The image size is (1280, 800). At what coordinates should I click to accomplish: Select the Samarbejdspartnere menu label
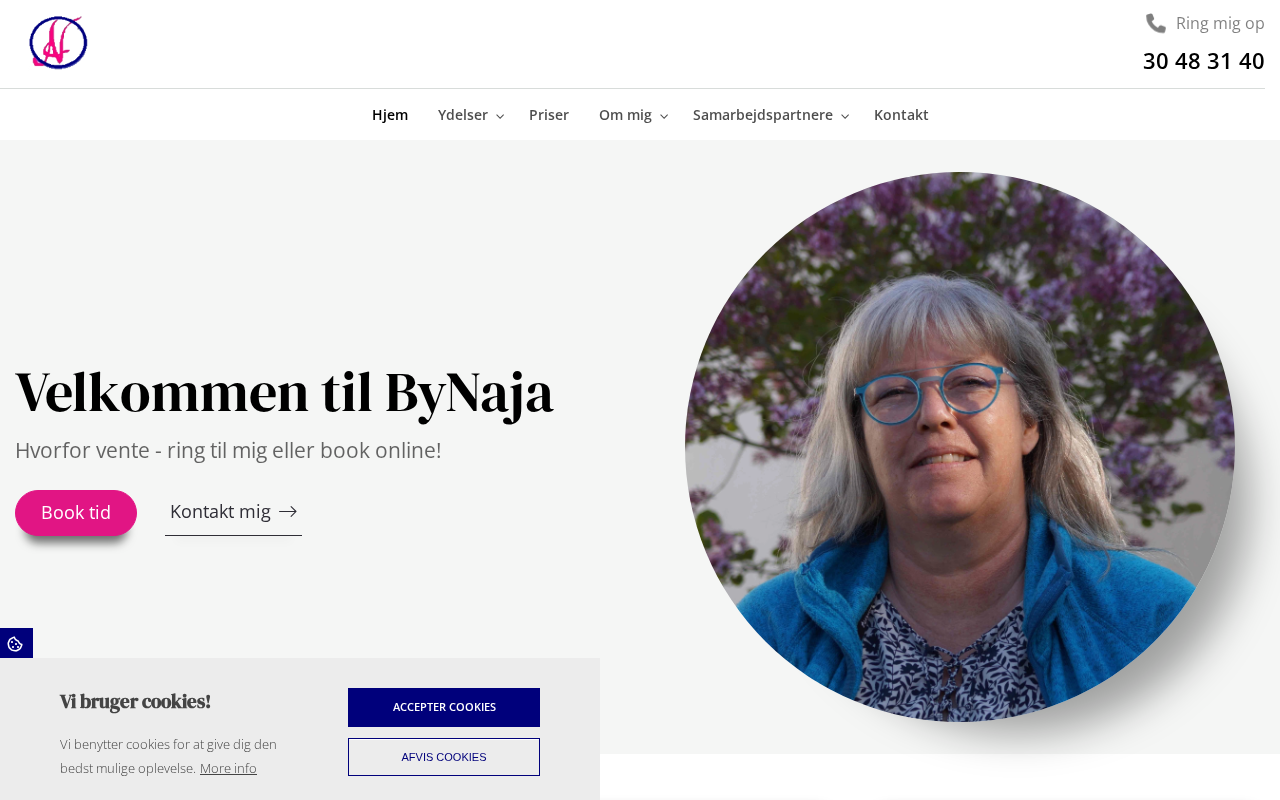[x=763, y=115]
